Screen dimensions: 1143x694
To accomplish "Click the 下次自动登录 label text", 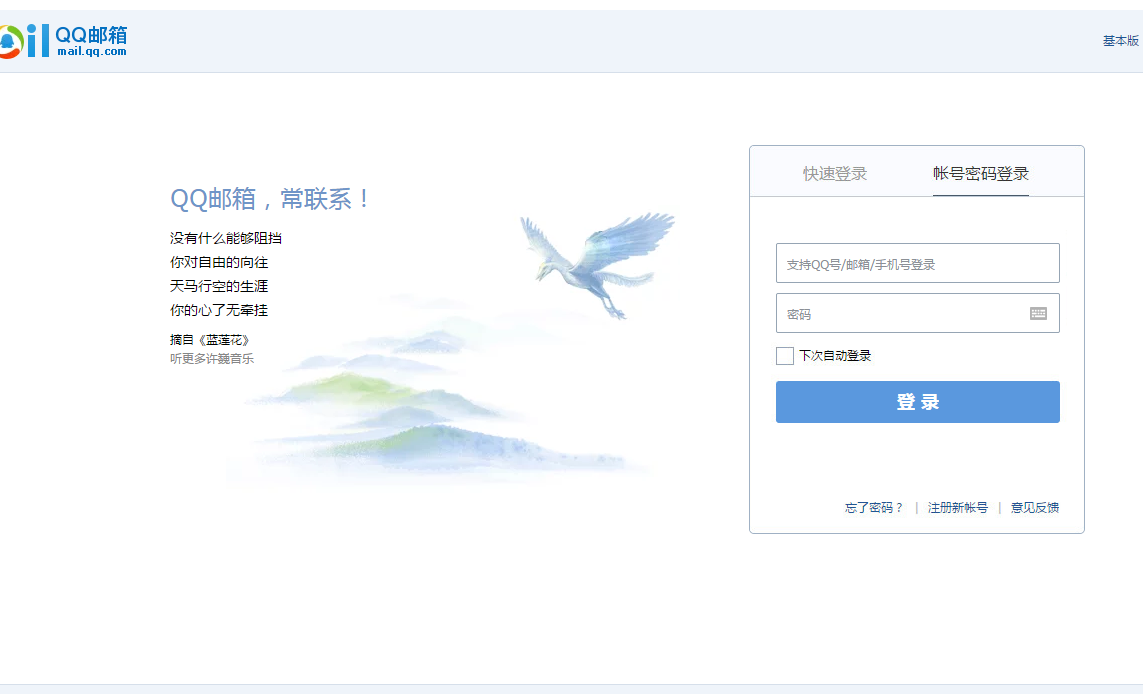I will pos(835,356).
